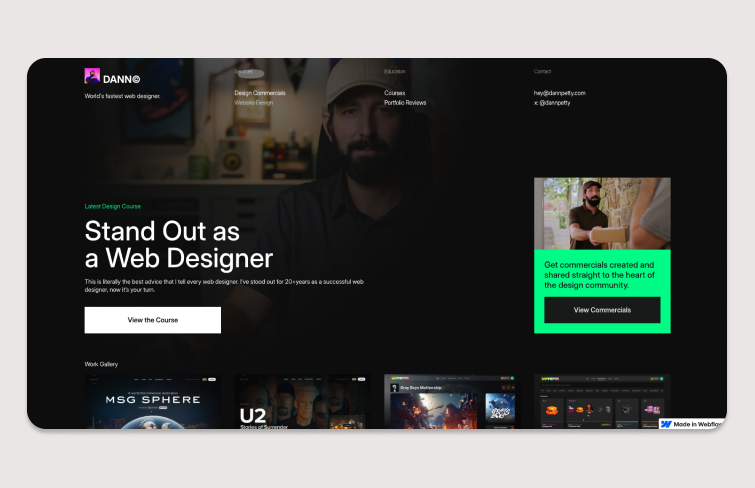Click the Latest Design Course label
The height and width of the screenshot is (488, 755).
(113, 206)
